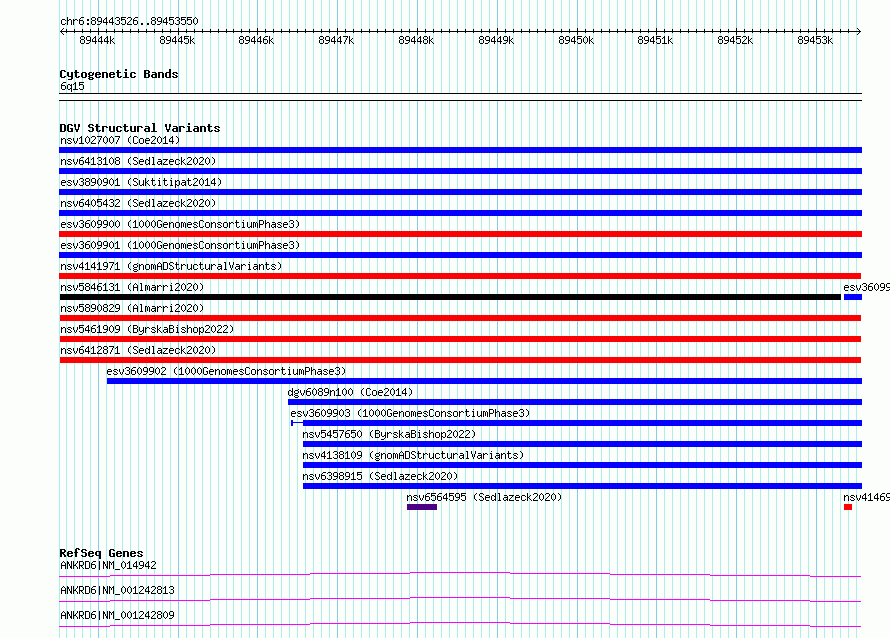Click the nsv6405432 (Sedlazeck2020) label
The image size is (890, 638).
138,203
